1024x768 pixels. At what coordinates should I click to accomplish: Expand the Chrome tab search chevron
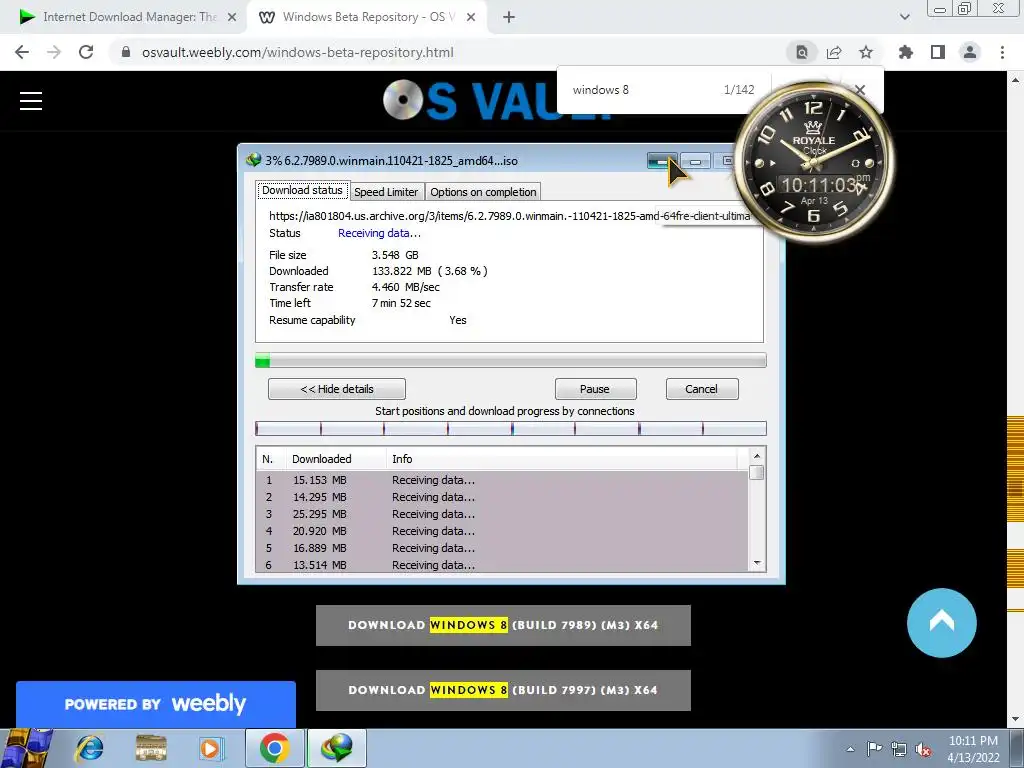pyautogui.click(x=904, y=17)
